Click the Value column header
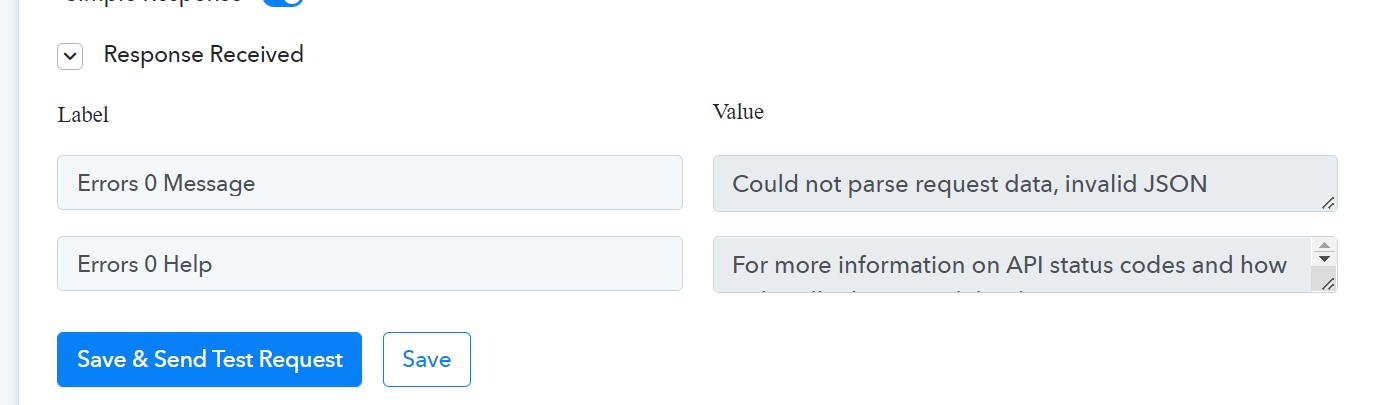Image resolution: width=1374 pixels, height=405 pixels. pyautogui.click(x=738, y=112)
